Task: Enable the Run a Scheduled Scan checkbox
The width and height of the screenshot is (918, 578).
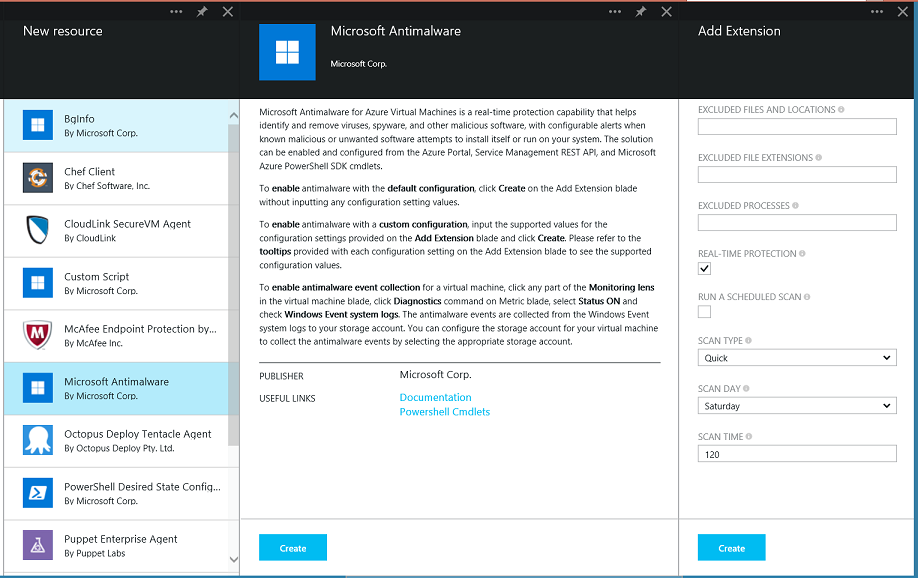Action: [704, 312]
